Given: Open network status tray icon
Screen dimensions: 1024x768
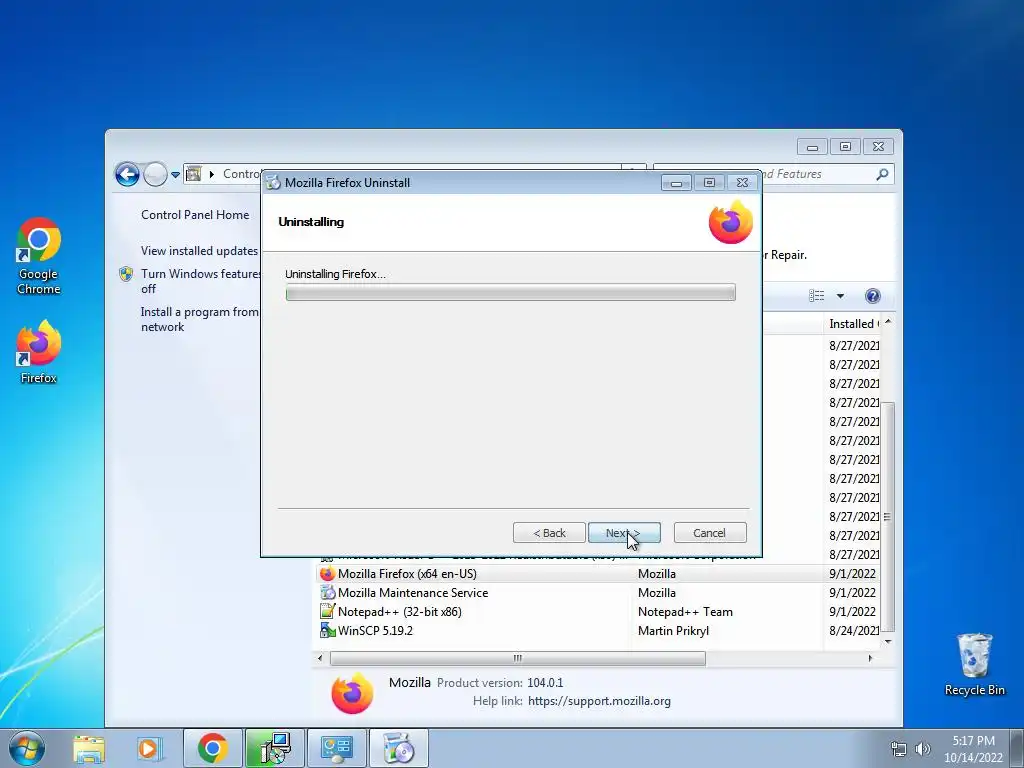Looking at the screenshot, I should [899, 749].
